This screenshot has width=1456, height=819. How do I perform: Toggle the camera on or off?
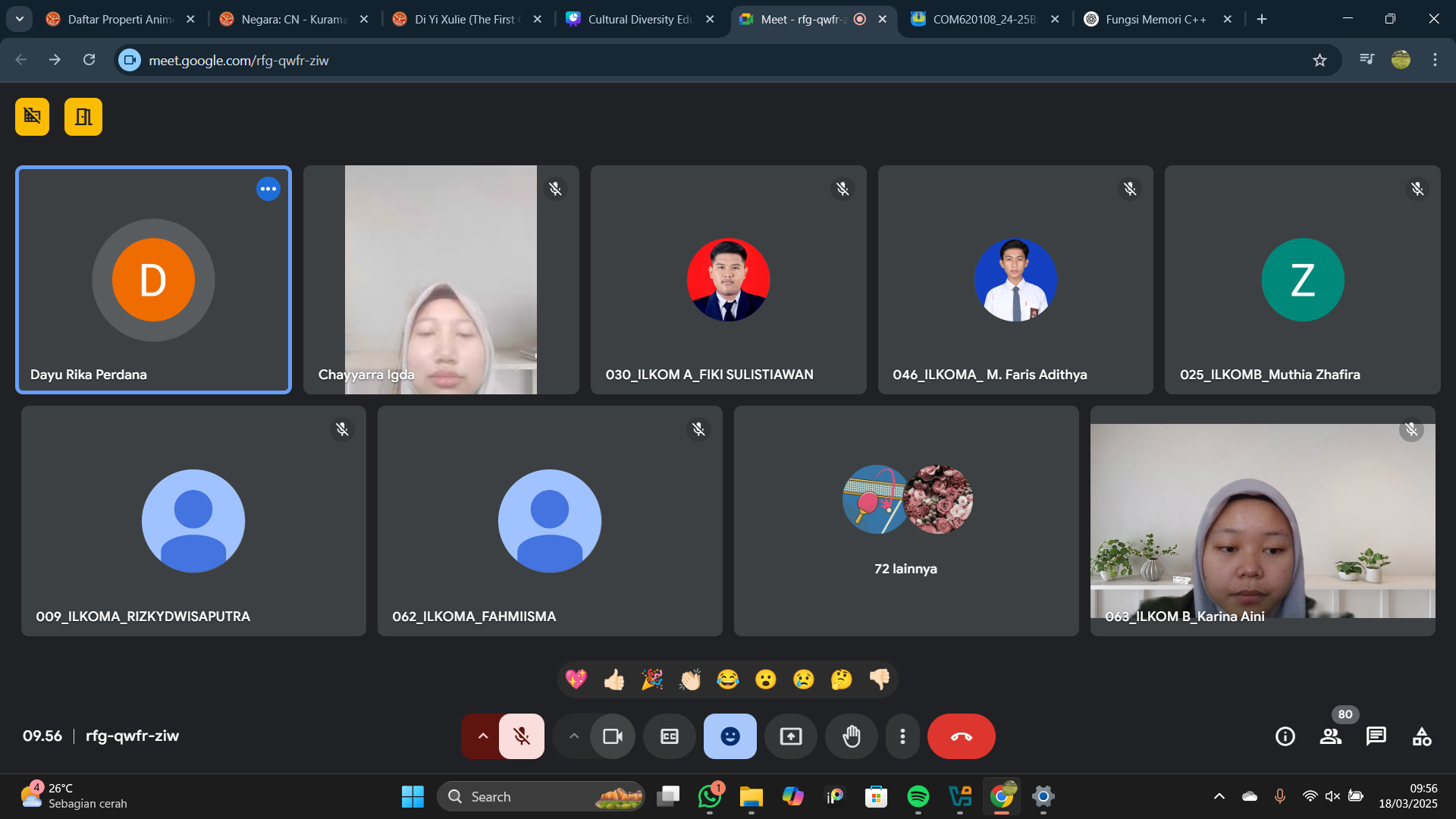(612, 736)
